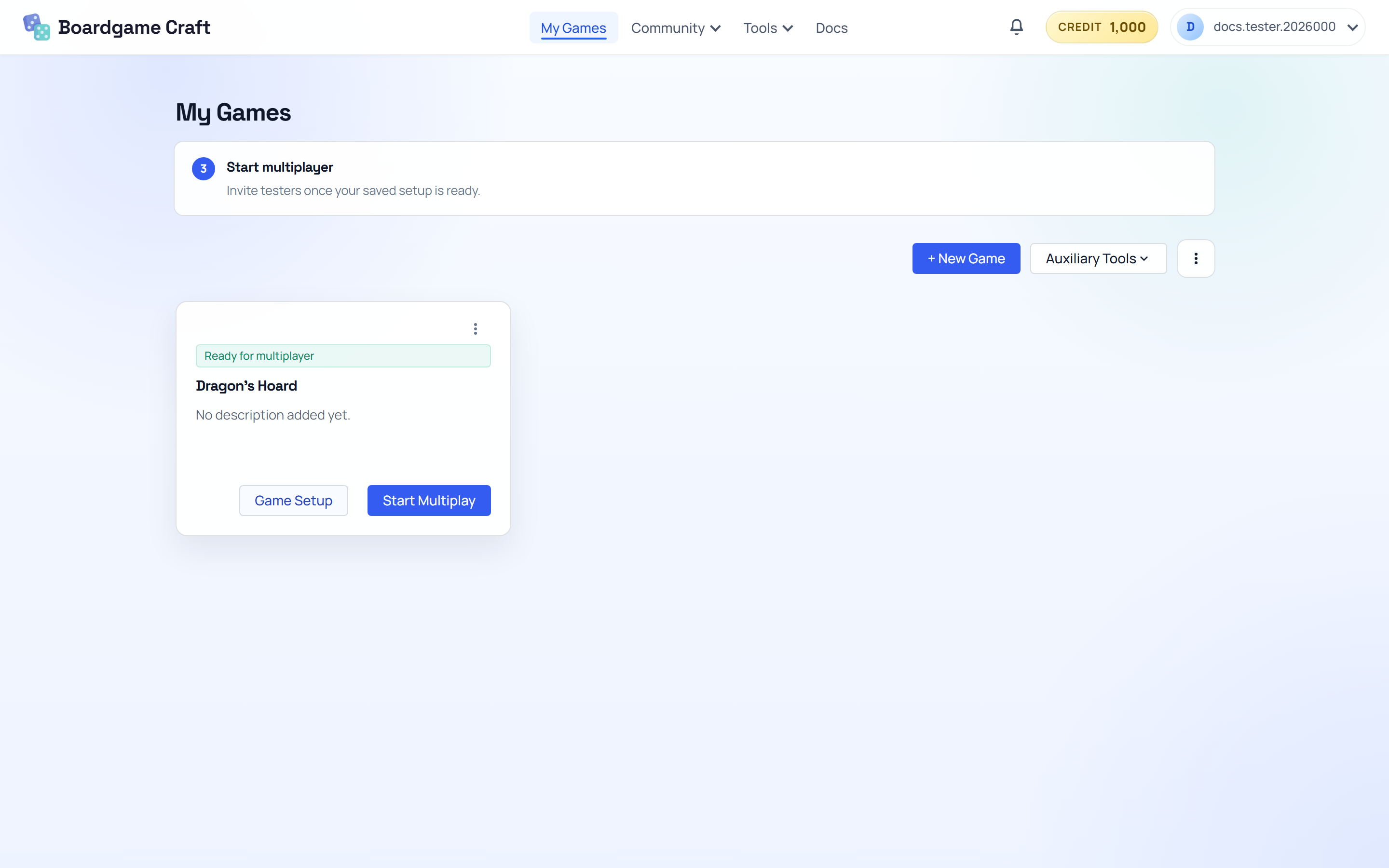Go to the My Games tab
Image resolution: width=1389 pixels, height=868 pixels.
573,27
